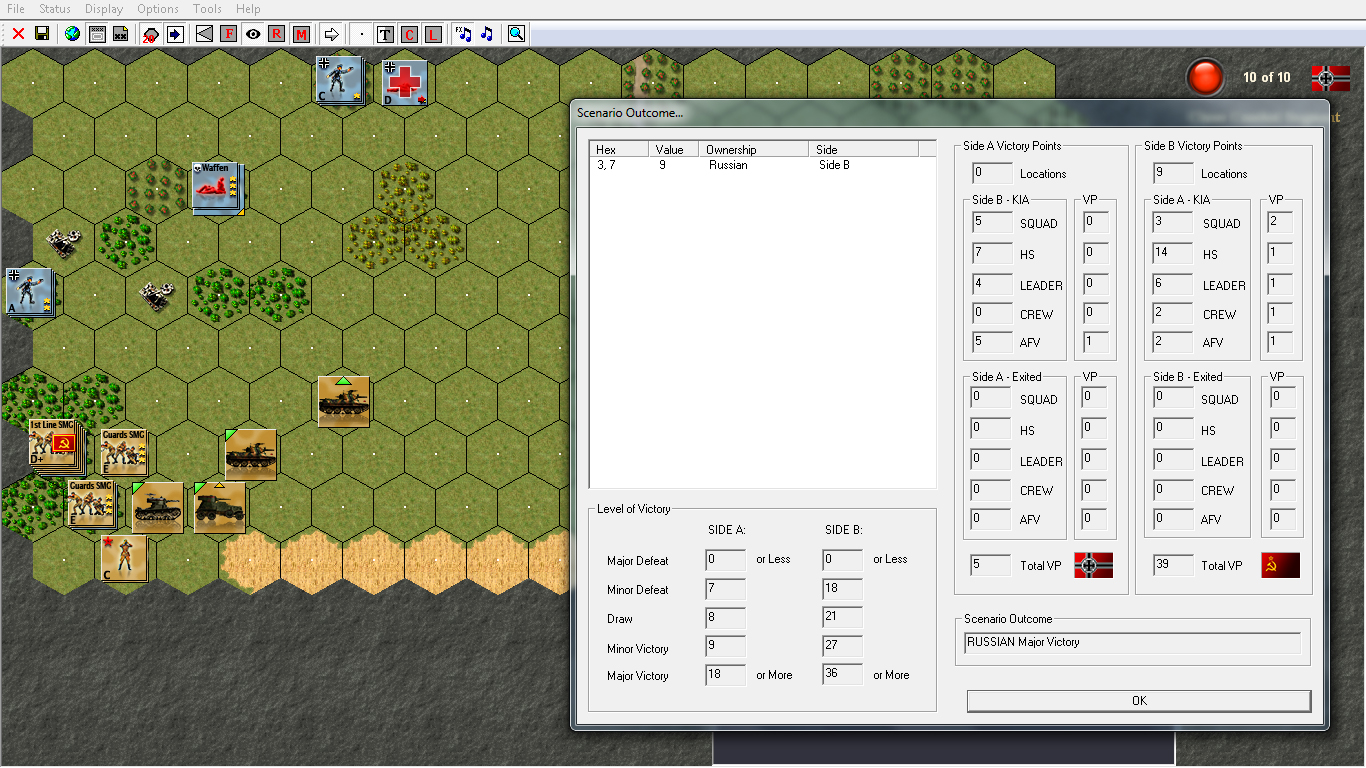Click the German flag beside Side A Total VP

1093,565
